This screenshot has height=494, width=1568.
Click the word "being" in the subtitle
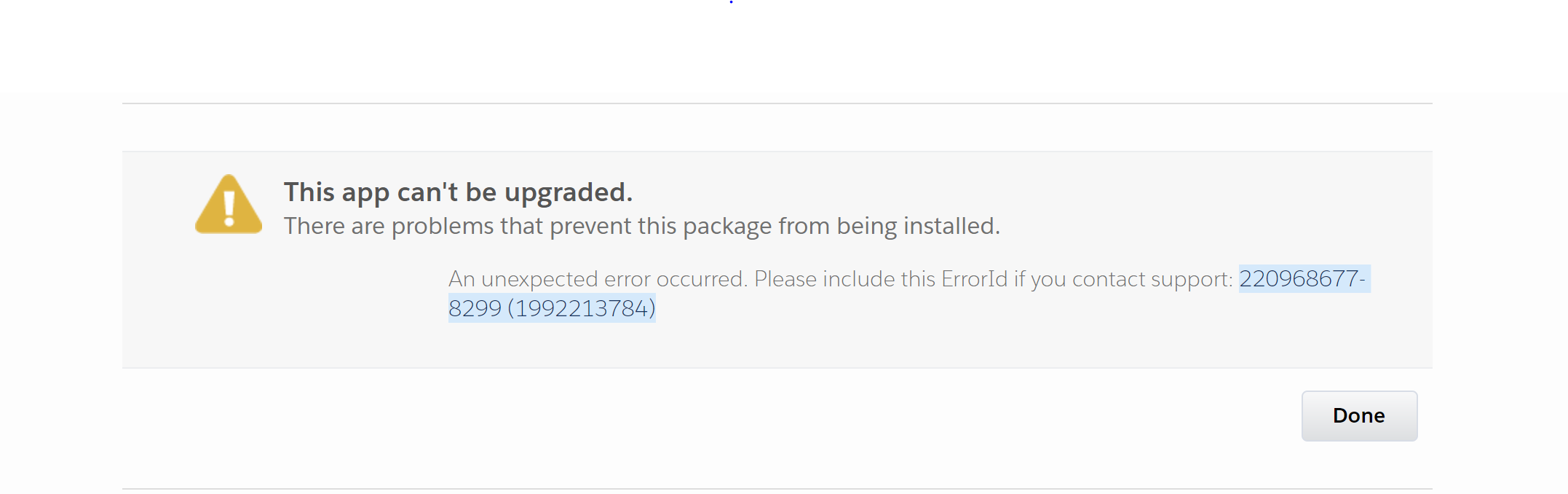point(866,227)
